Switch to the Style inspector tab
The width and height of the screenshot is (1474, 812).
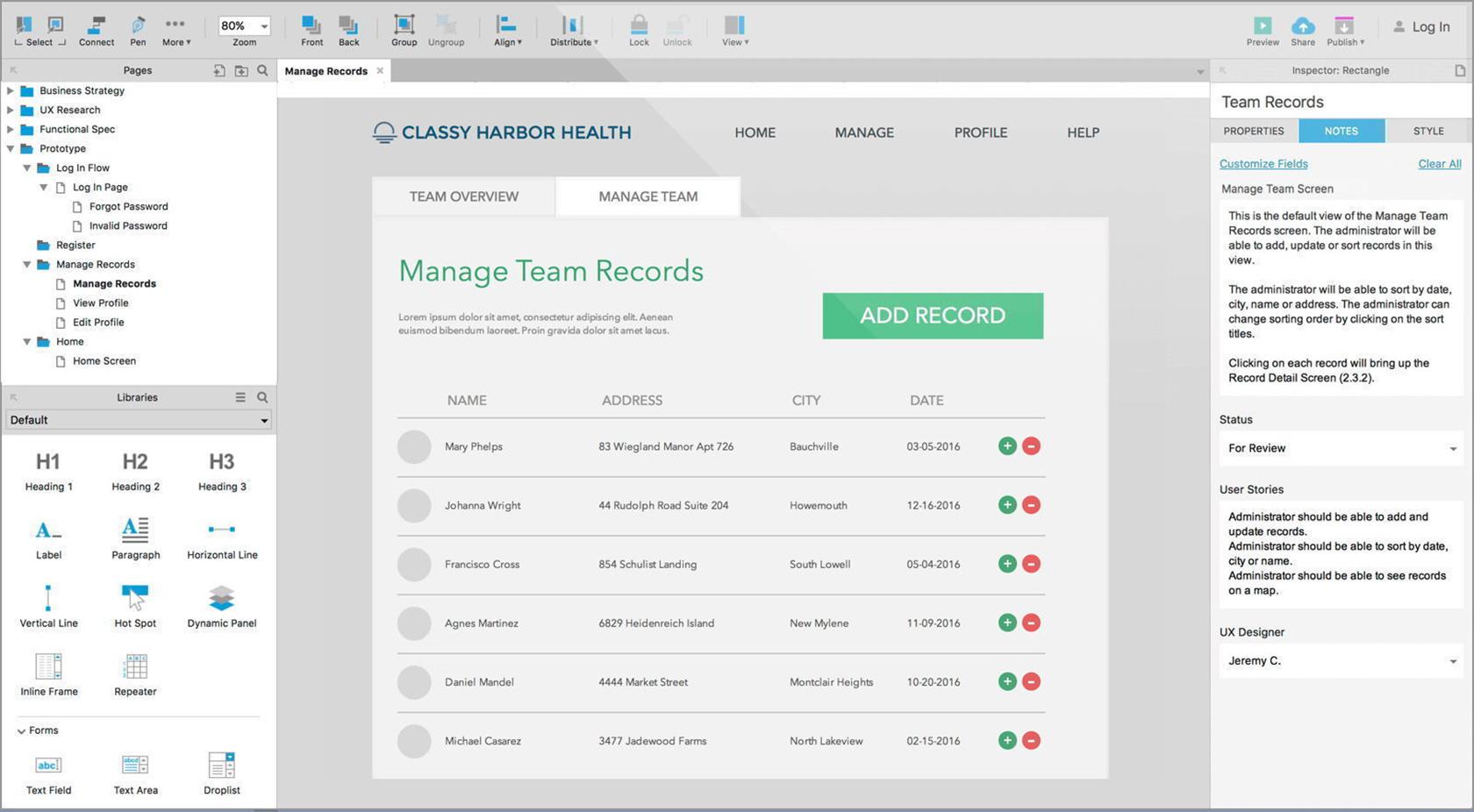1427,131
